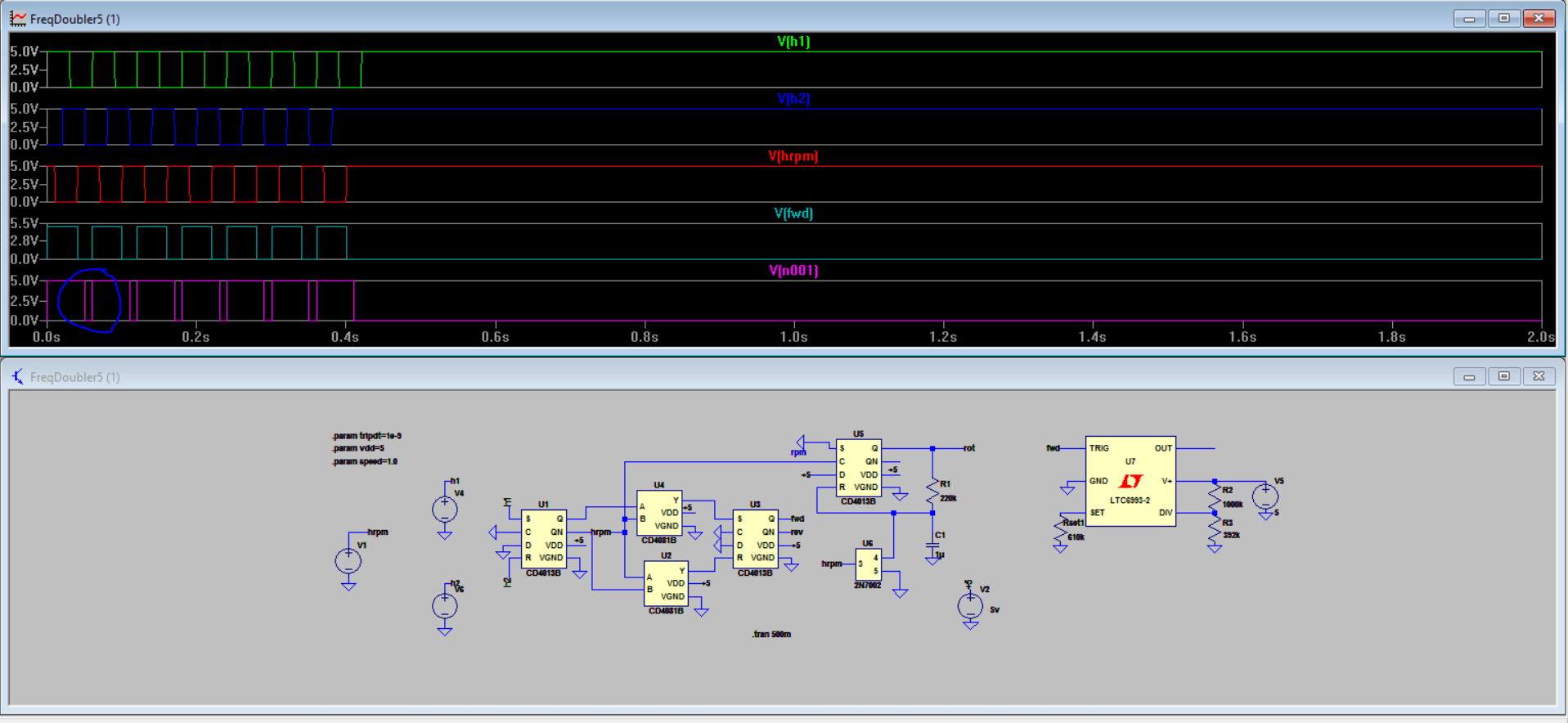The width and height of the screenshot is (1568, 723).
Task: Select the U5 CD4013B flip-flop
Action: 859,468
